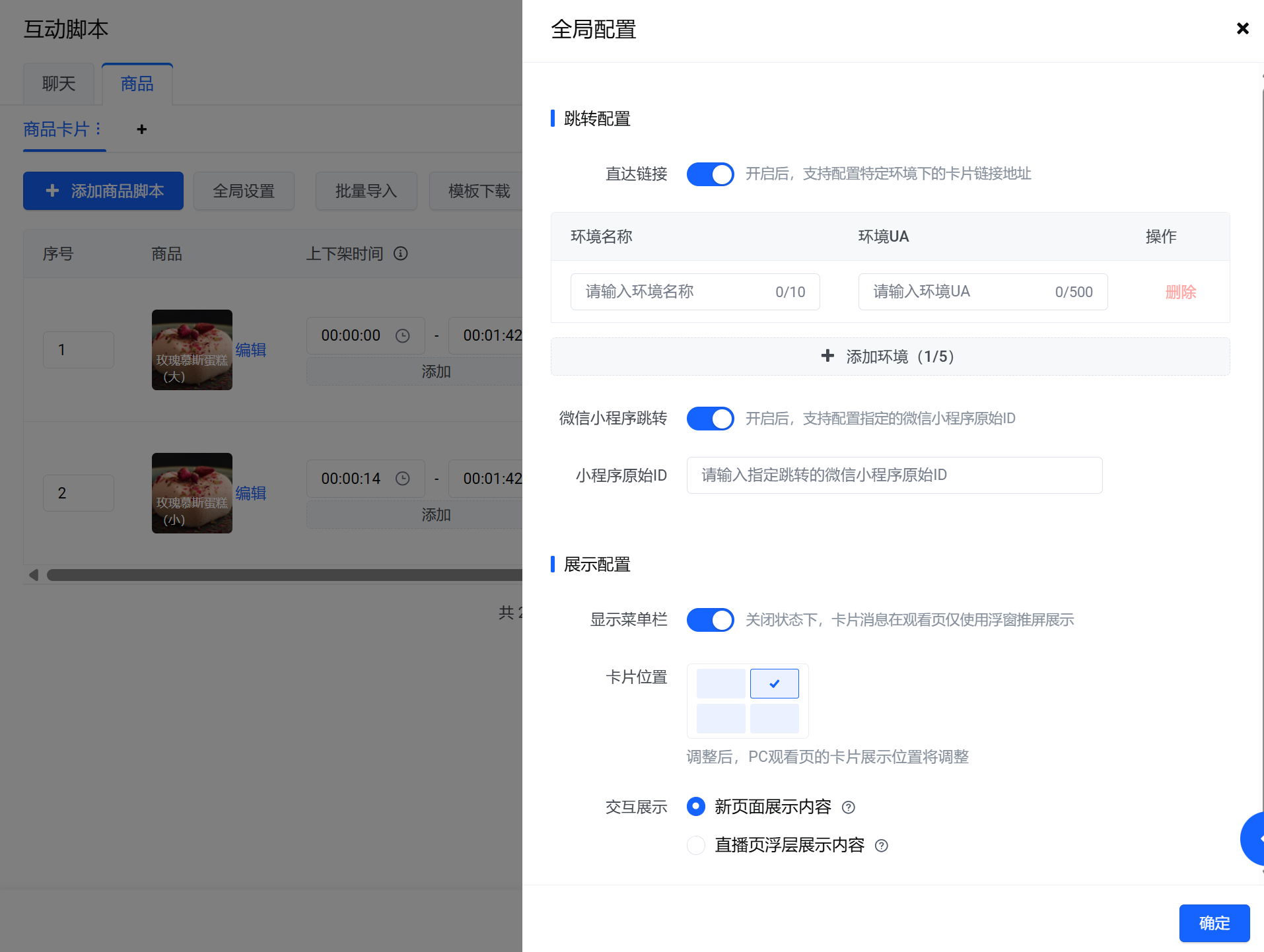This screenshot has height=952, width=1264.
Task: Click the 序号 field with value 2
Action: tap(78, 493)
